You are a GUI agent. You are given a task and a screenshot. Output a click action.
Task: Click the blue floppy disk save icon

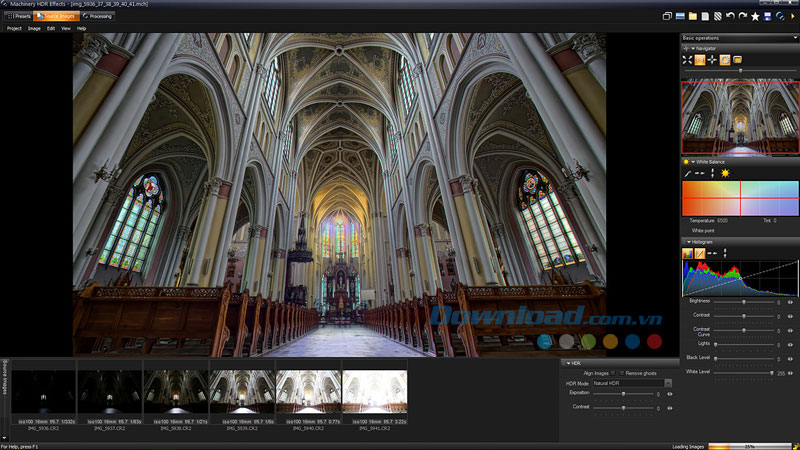(x=767, y=16)
